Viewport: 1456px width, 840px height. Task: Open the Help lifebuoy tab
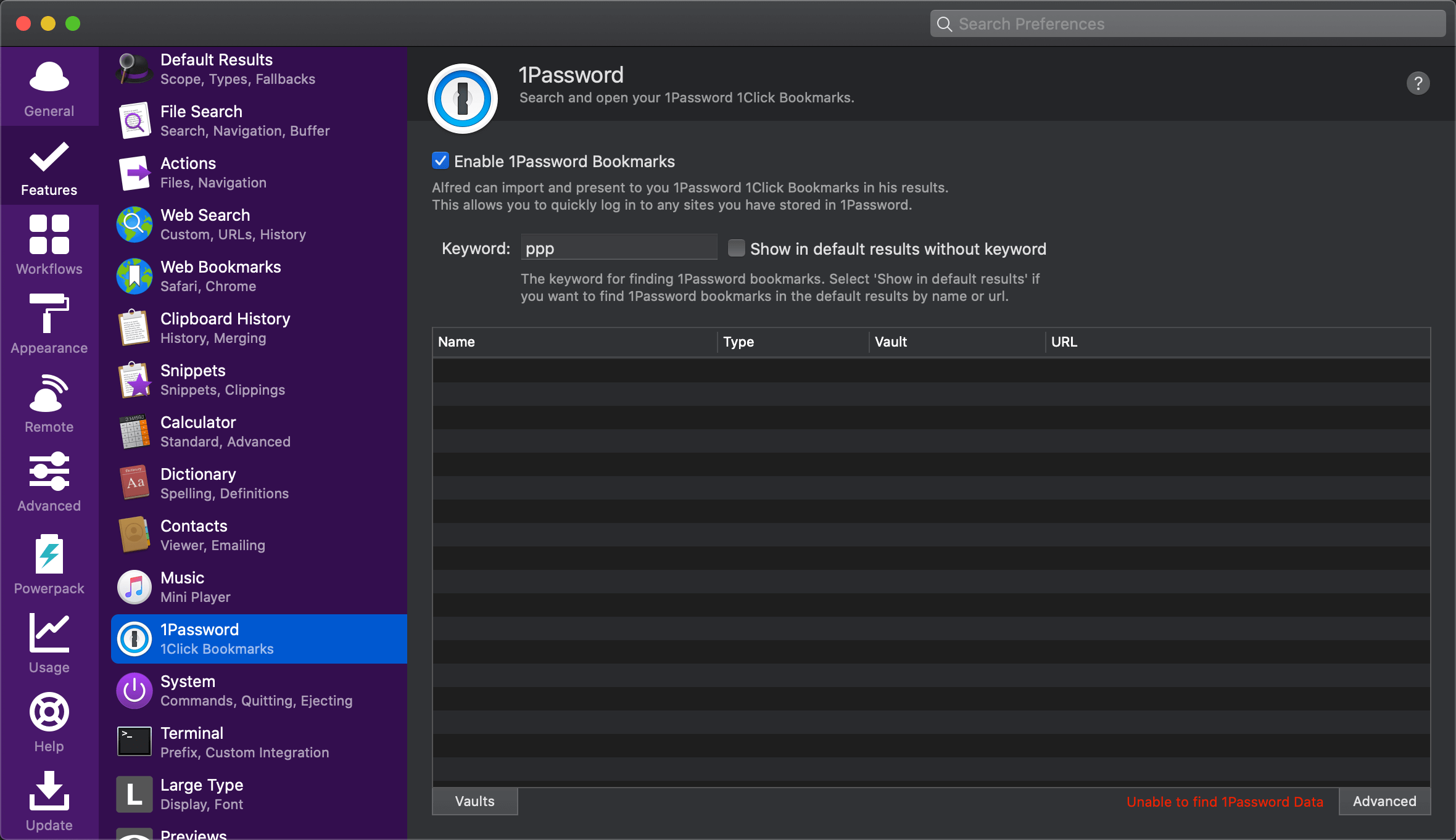(49, 722)
